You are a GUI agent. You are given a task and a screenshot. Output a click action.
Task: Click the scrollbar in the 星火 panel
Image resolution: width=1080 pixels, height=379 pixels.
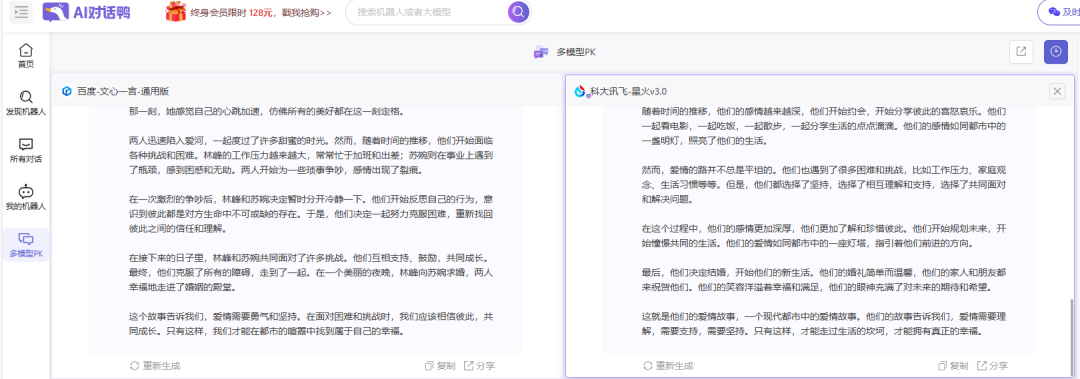(x=1071, y=337)
